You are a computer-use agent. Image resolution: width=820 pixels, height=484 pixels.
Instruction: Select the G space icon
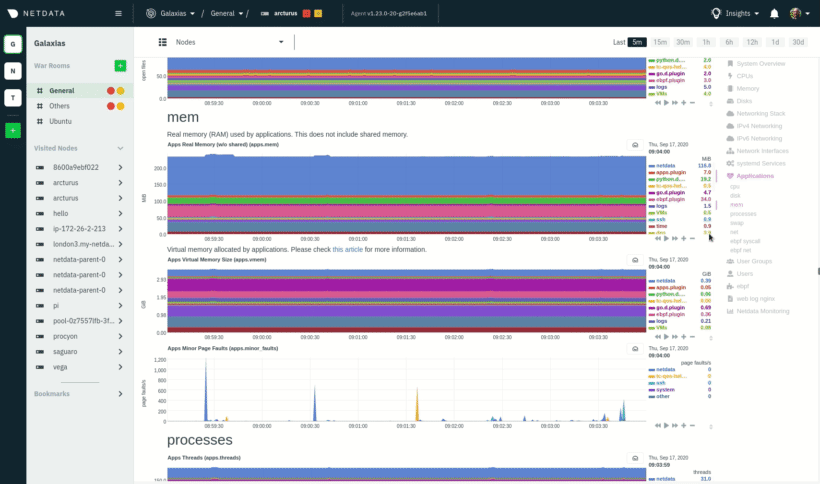(13, 44)
